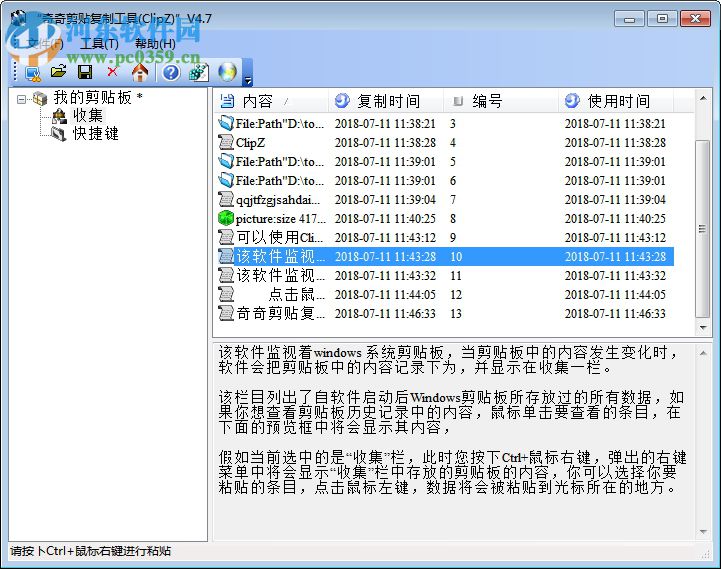Select the qqjtfzgjsahdai... entry
Screen dimensions: 721x569
tap(278, 200)
